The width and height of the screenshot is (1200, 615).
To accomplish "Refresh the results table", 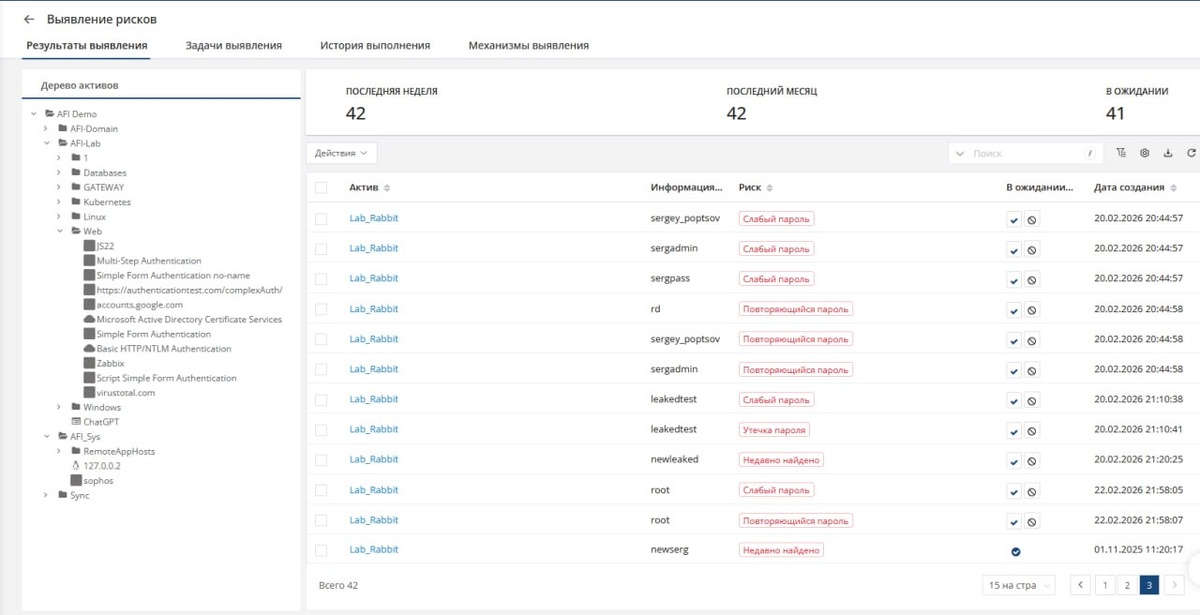I will [x=1191, y=153].
